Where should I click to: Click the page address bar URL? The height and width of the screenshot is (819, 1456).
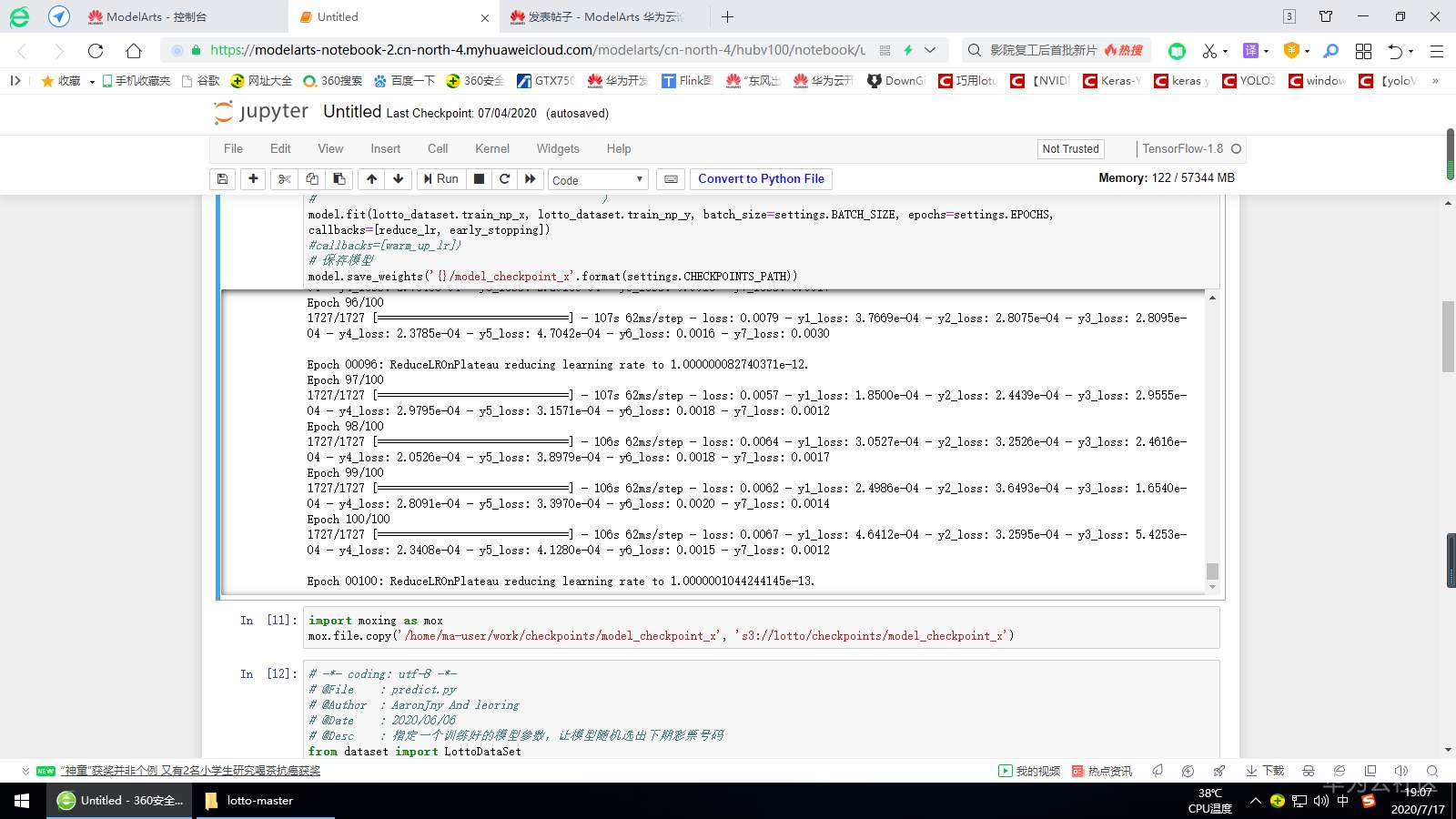537,51
